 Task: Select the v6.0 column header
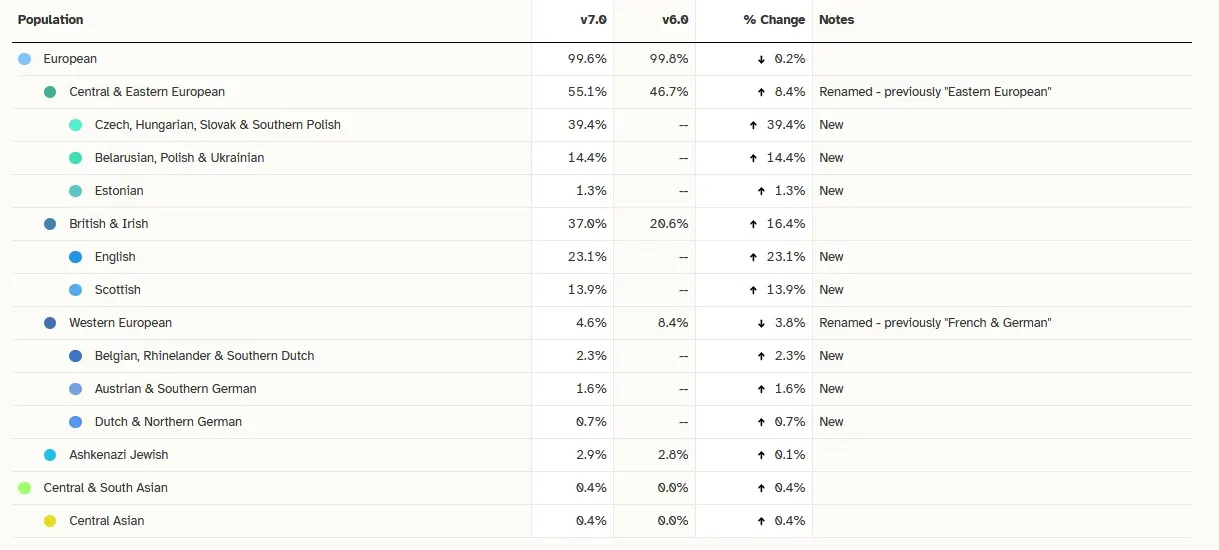675,20
